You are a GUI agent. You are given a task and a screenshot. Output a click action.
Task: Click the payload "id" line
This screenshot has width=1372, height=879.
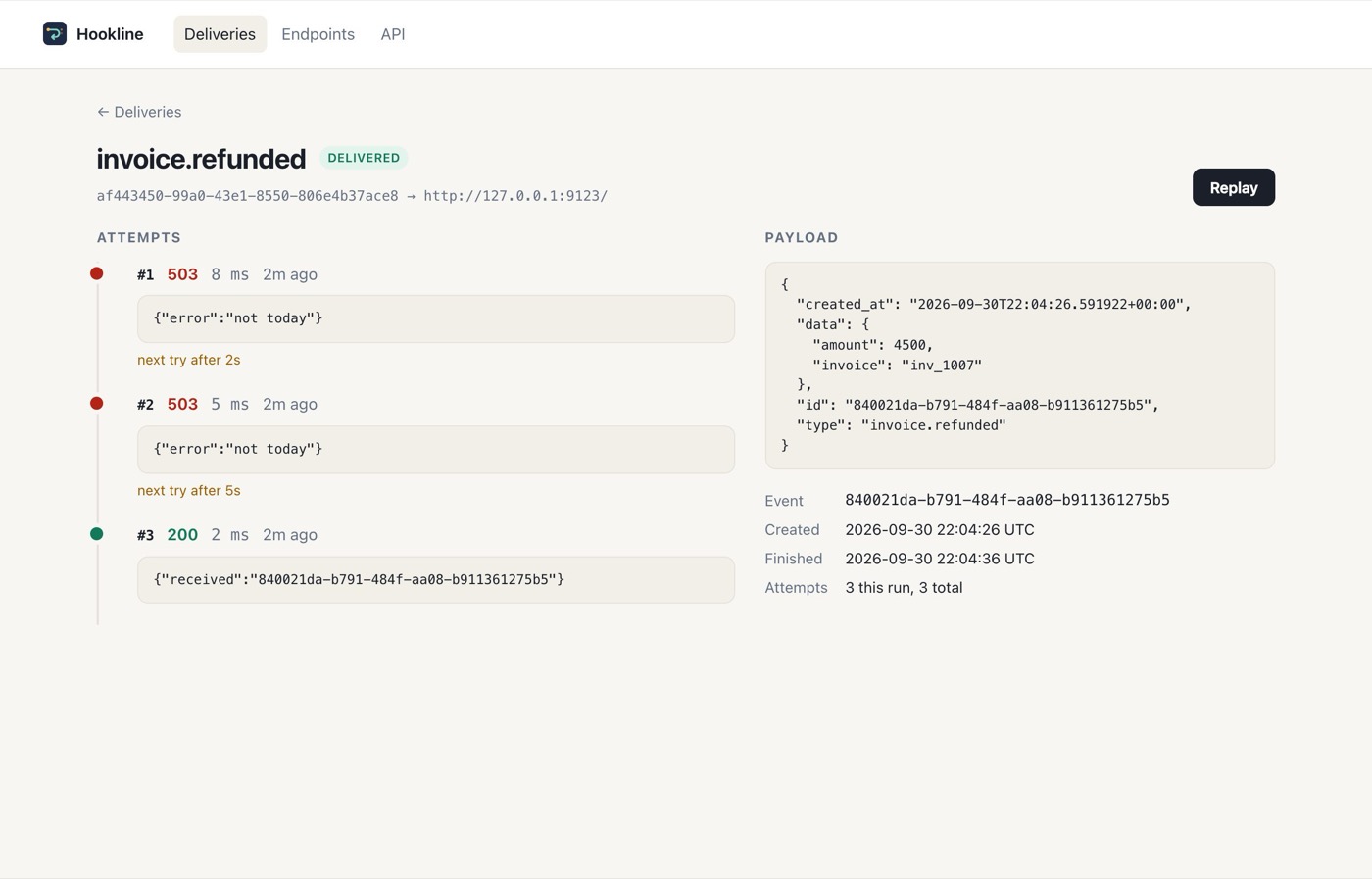click(x=977, y=405)
